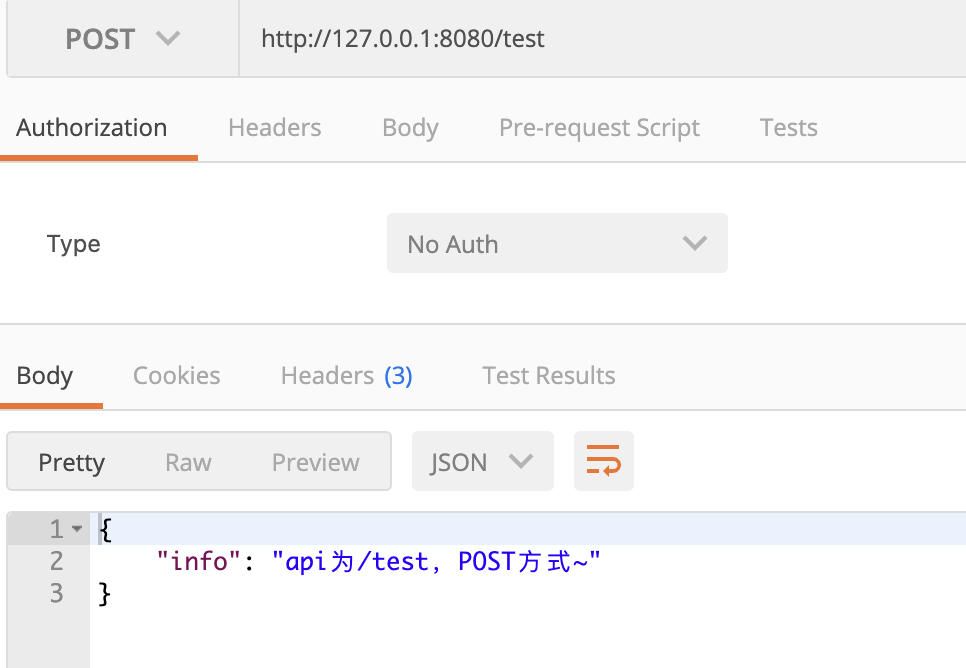966x668 pixels.
Task: View the response Cookies tab
Action: pos(177,376)
